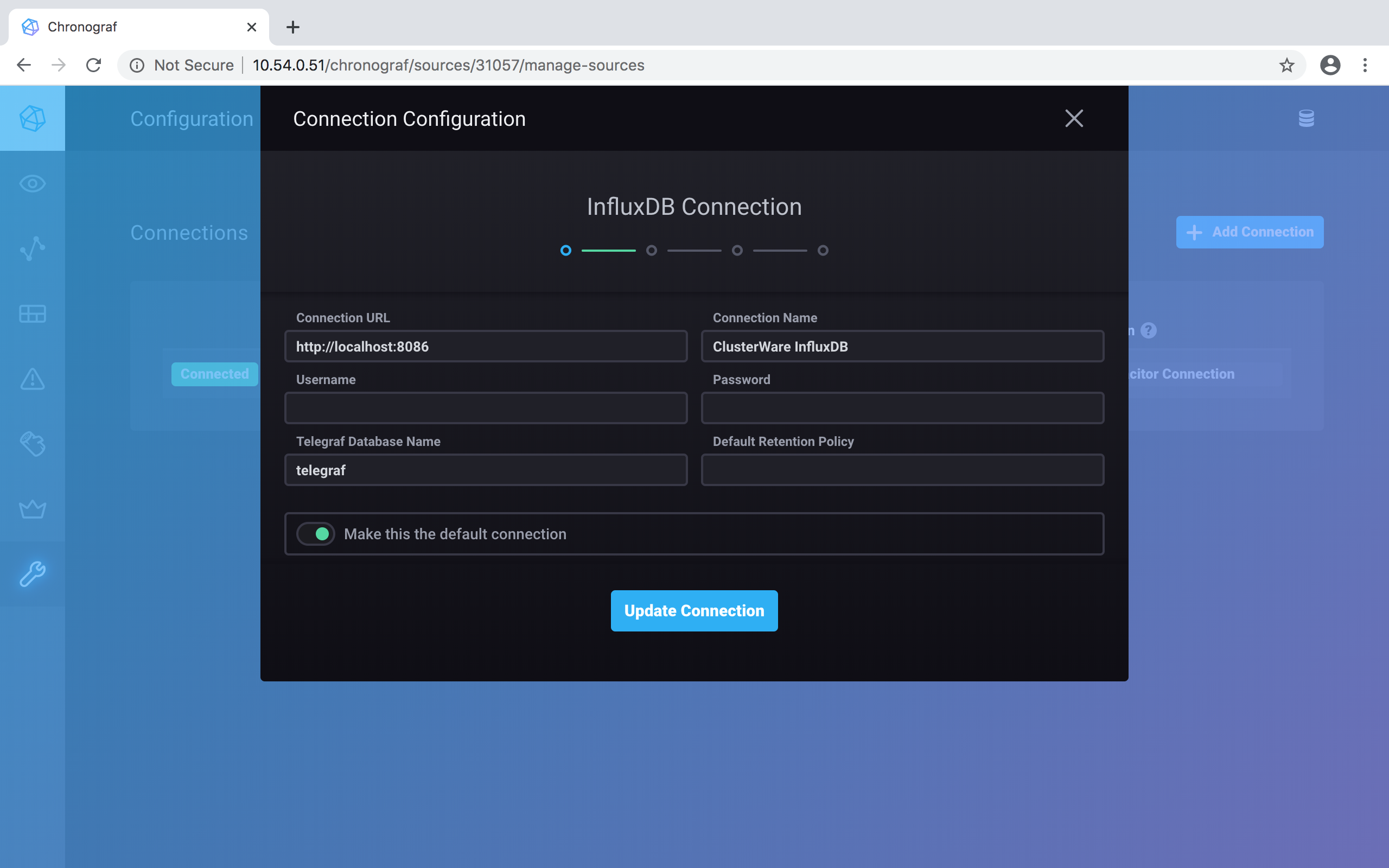Open Data Explorer graph icon in sidebar

(x=32, y=248)
